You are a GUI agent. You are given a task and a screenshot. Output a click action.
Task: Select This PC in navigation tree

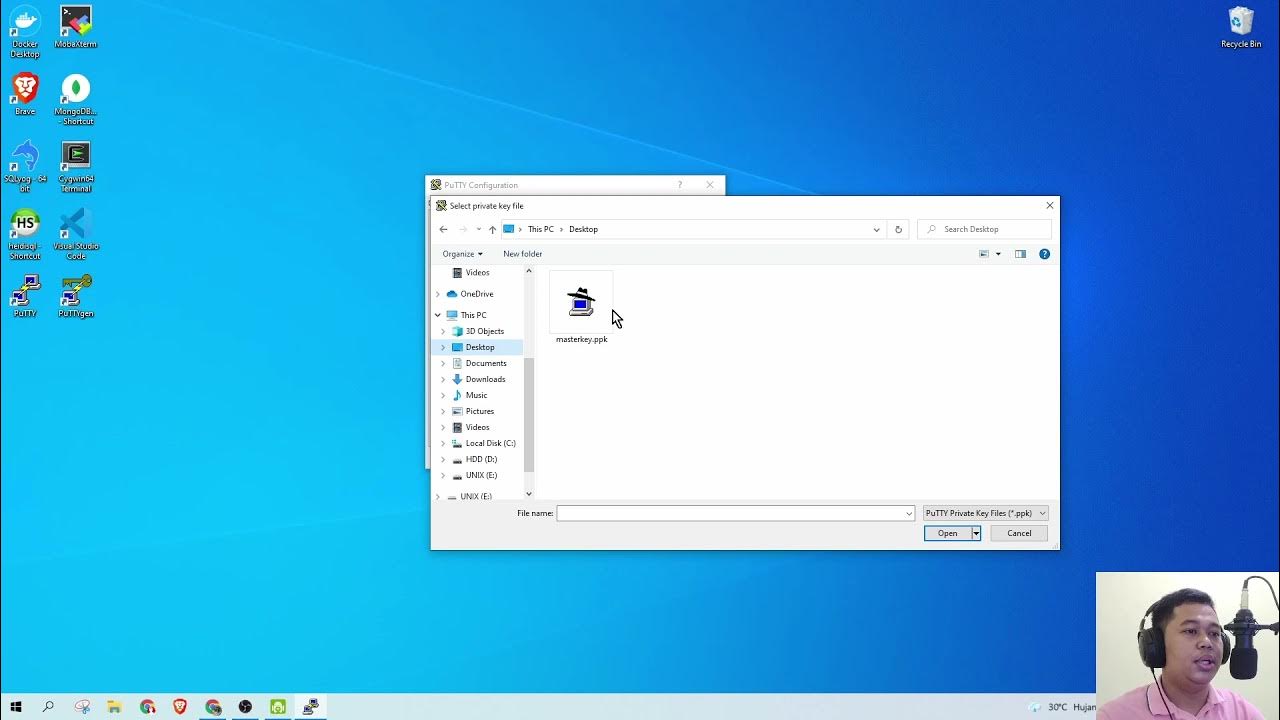pyautogui.click(x=473, y=315)
